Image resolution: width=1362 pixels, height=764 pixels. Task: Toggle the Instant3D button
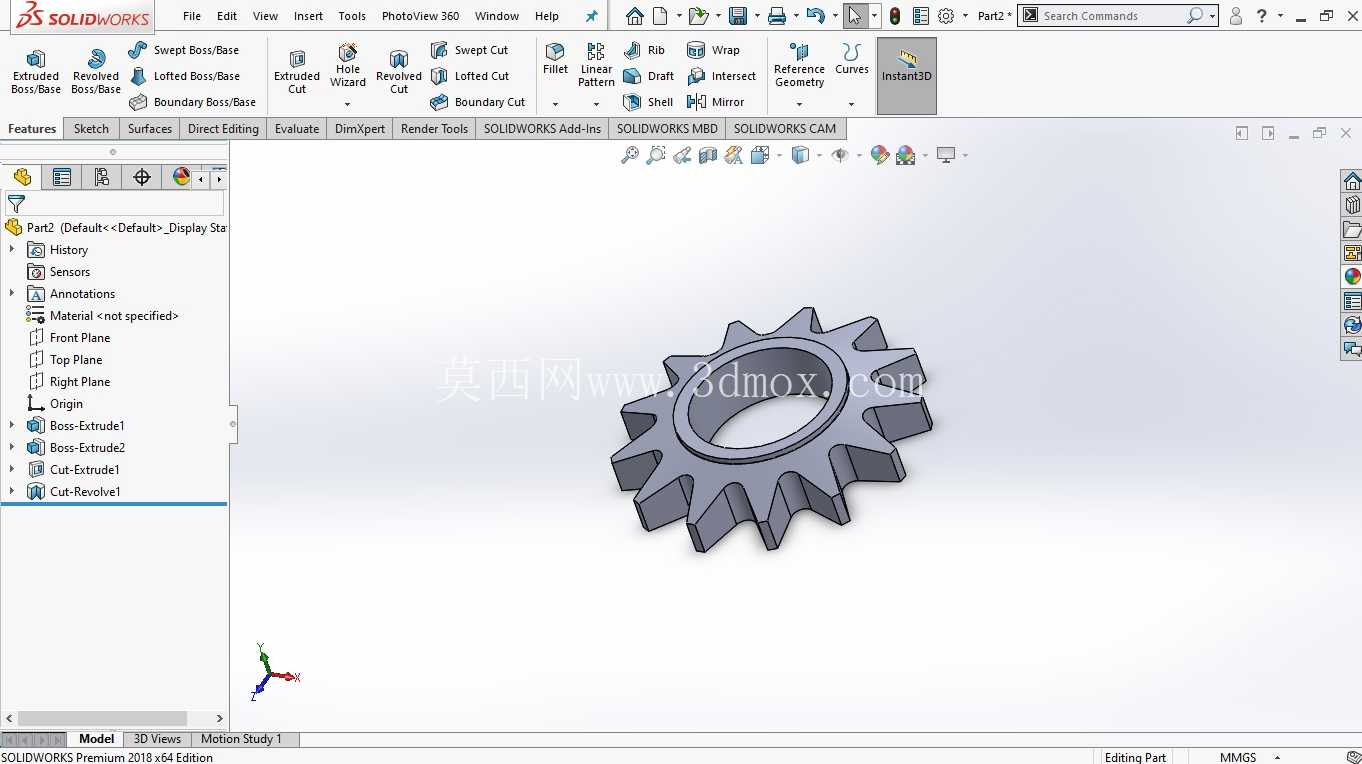(907, 76)
